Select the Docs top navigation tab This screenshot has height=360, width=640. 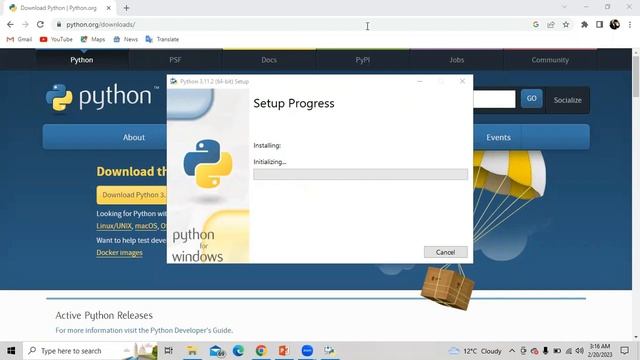coord(269,60)
